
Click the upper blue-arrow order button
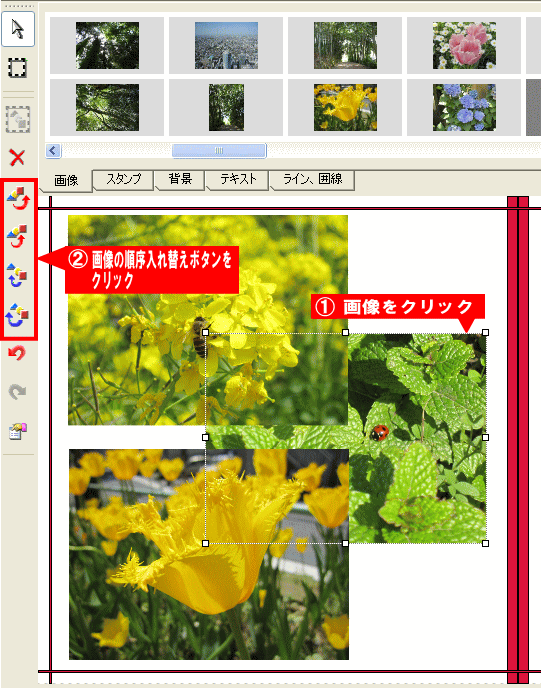[x=18, y=275]
